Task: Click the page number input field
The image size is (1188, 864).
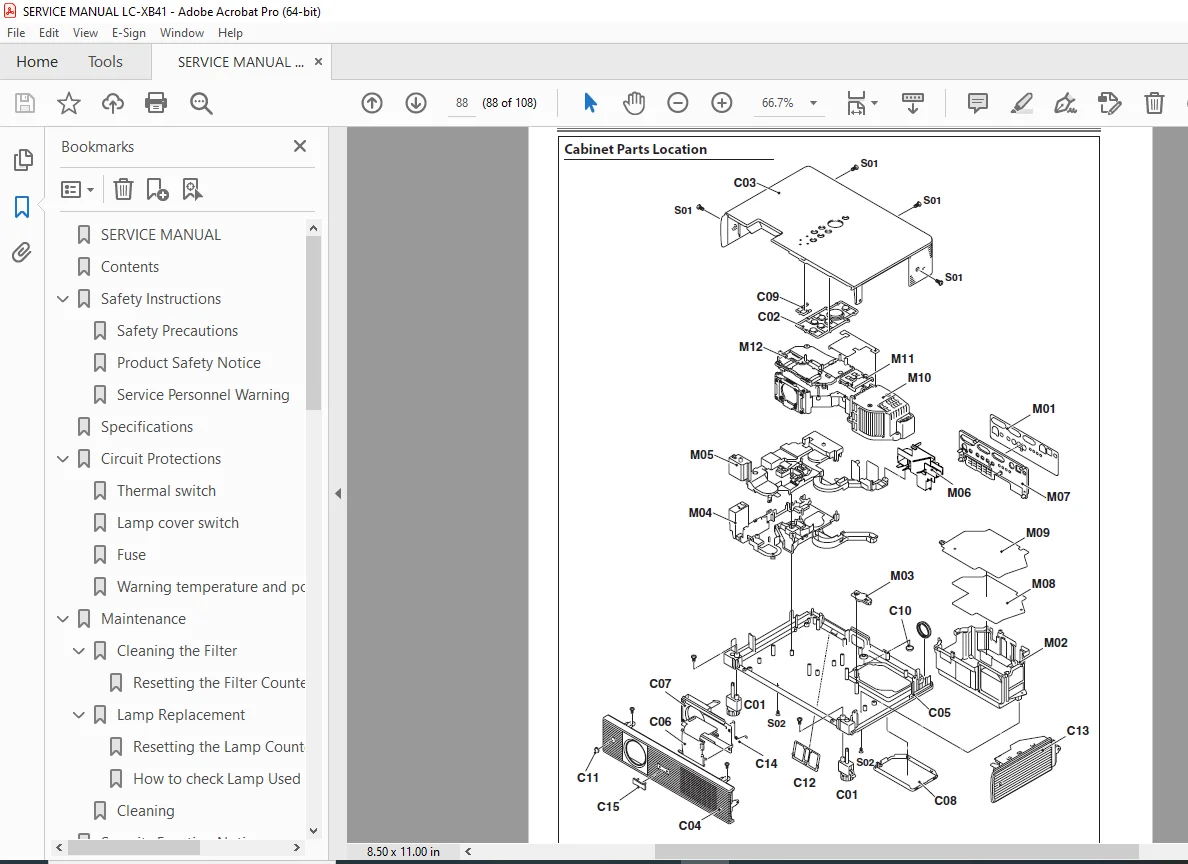Action: pos(462,103)
